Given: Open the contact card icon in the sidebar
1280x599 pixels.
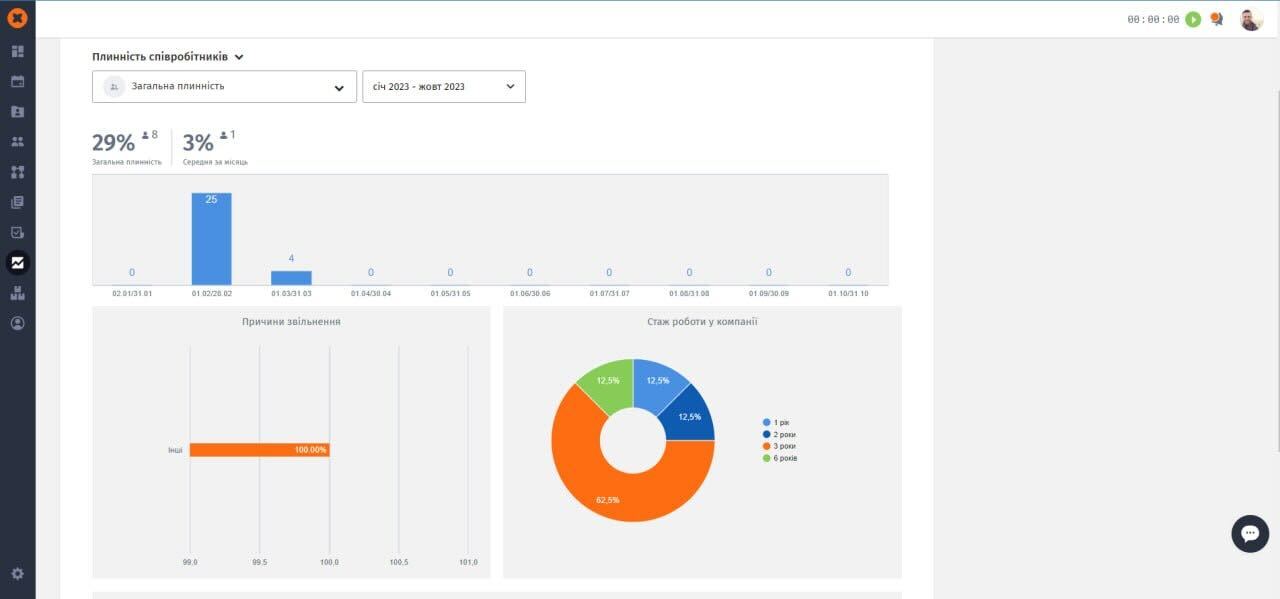Looking at the screenshot, I should tap(17, 112).
